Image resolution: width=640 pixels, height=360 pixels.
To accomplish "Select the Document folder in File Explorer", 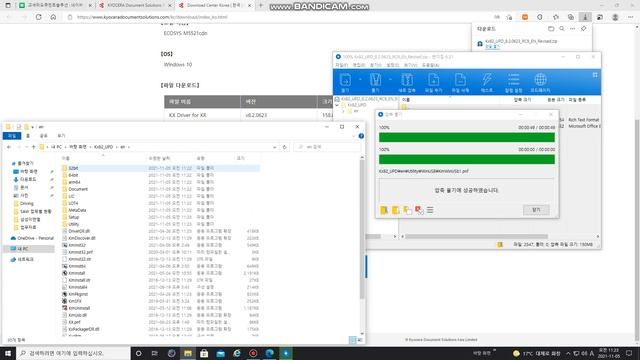I will click(78, 189).
